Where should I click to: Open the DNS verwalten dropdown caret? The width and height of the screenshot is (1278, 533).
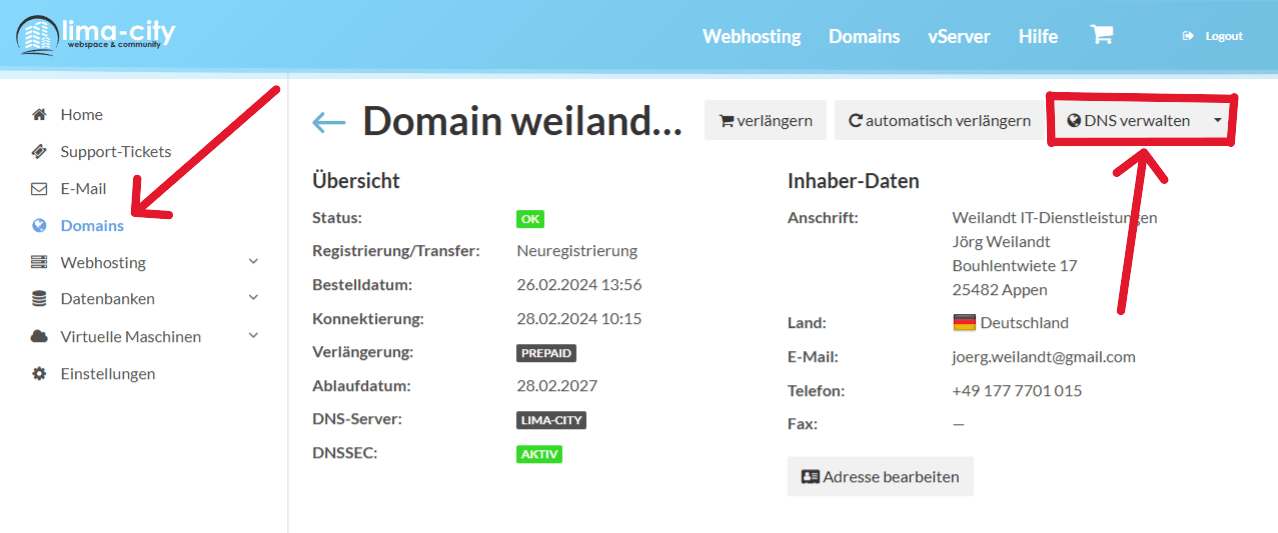1217,121
